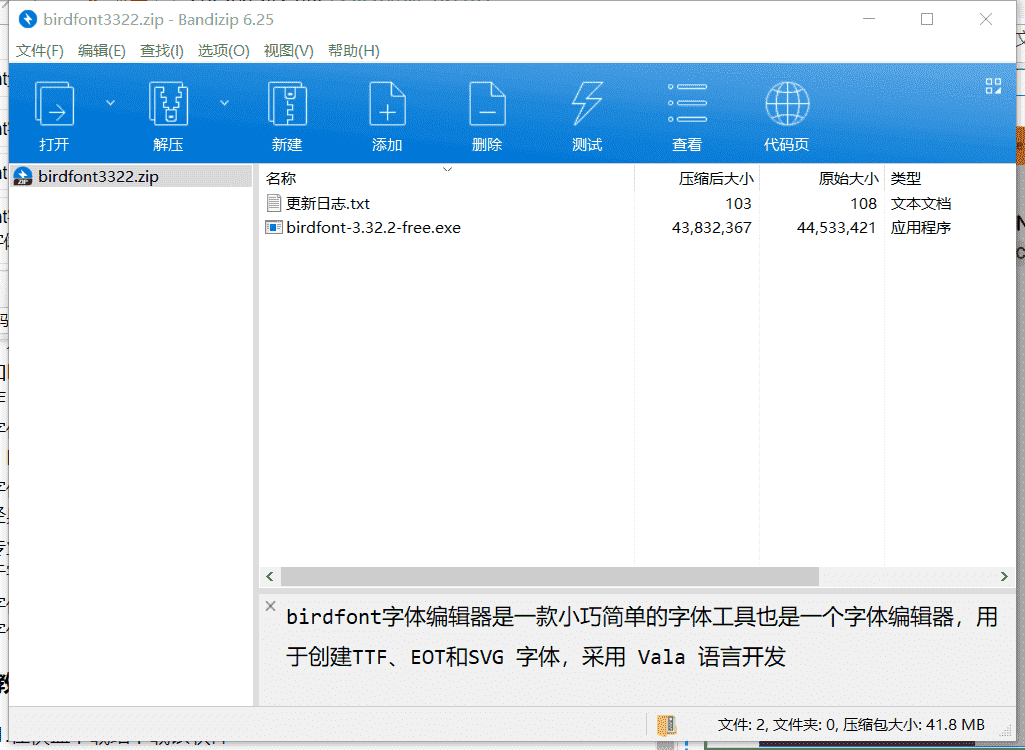Click the horizontal scrollbar thumb
1025x750 pixels.
pyautogui.click(x=549, y=576)
